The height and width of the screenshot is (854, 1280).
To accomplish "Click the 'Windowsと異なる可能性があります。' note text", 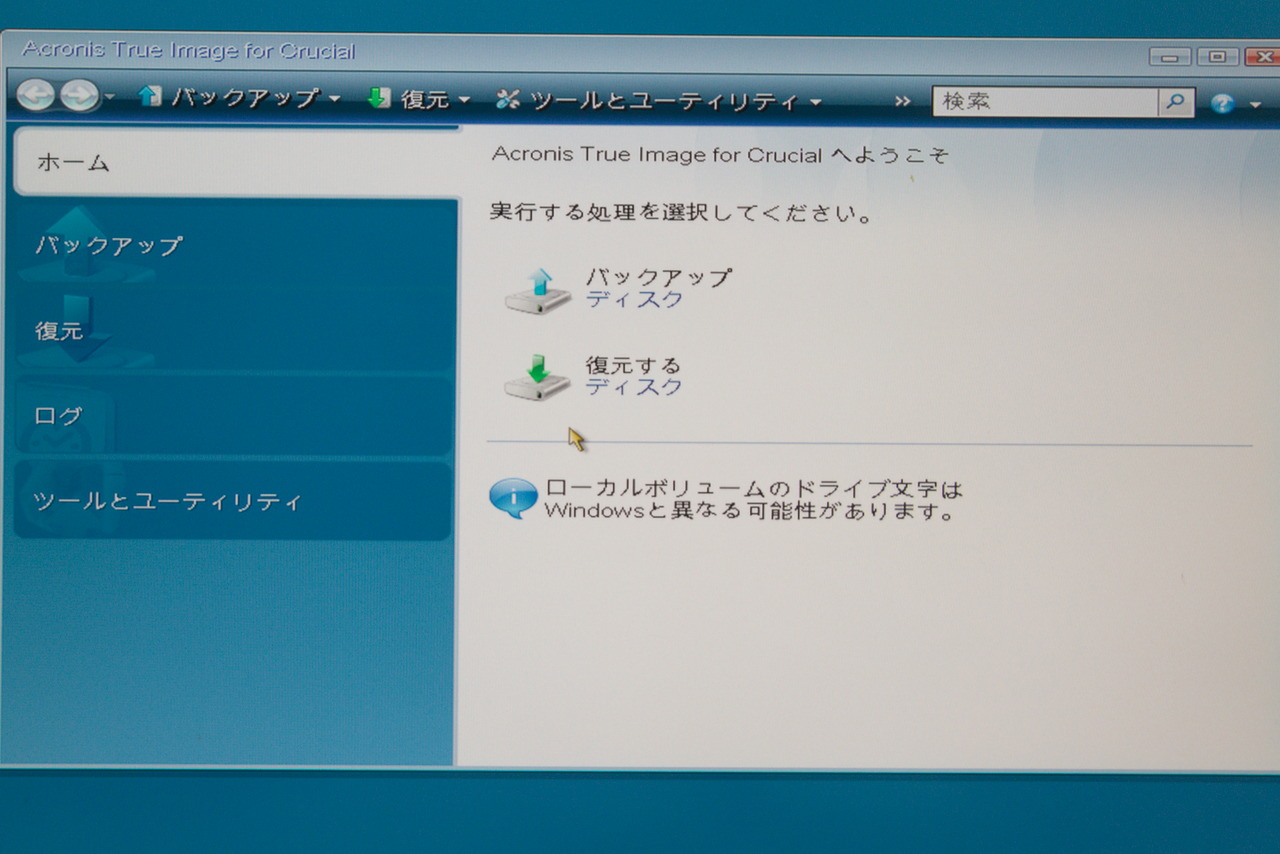I will point(750,511).
